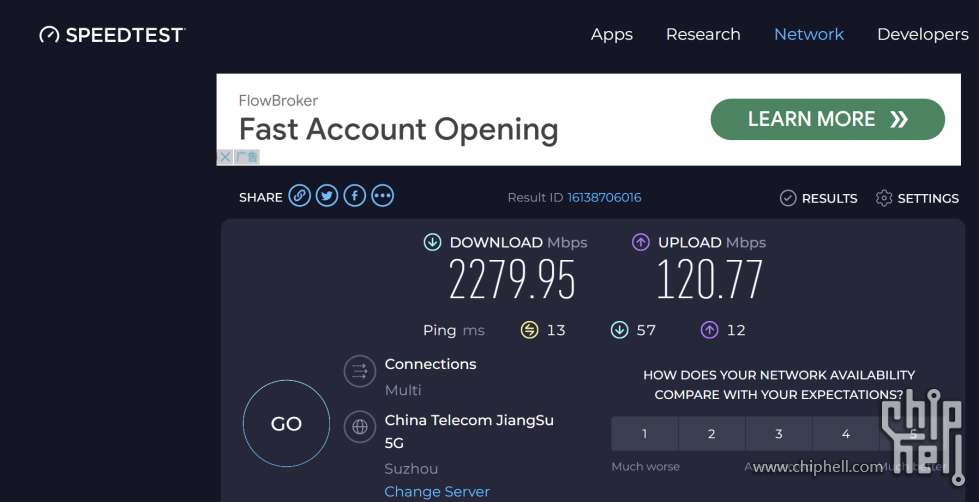Share result on Twitter
Image resolution: width=979 pixels, height=502 pixels.
click(x=327, y=195)
